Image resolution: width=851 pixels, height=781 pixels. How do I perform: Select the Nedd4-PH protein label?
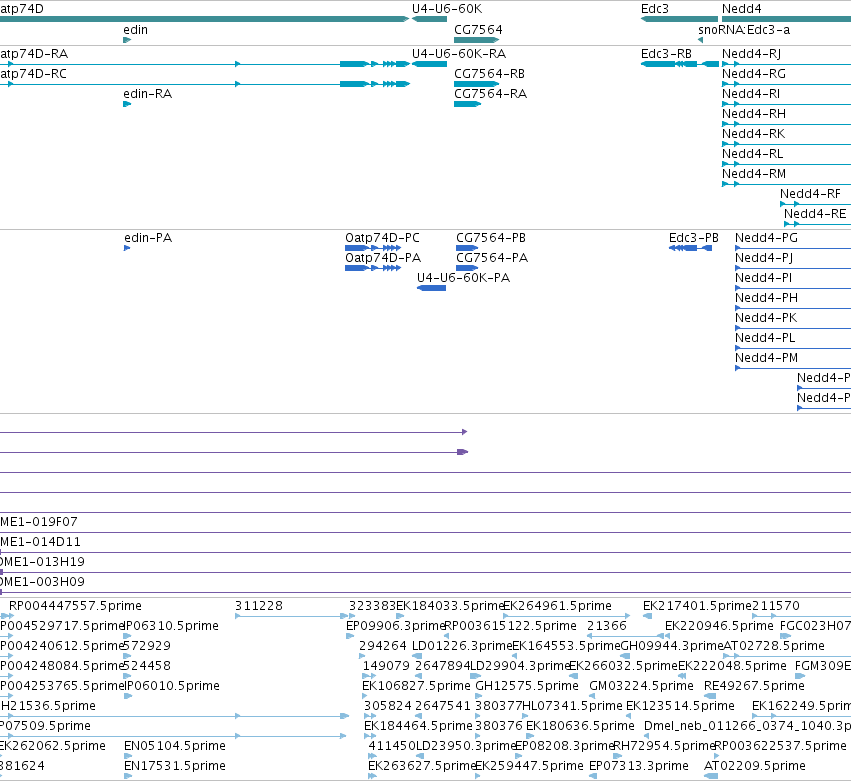tap(766, 298)
